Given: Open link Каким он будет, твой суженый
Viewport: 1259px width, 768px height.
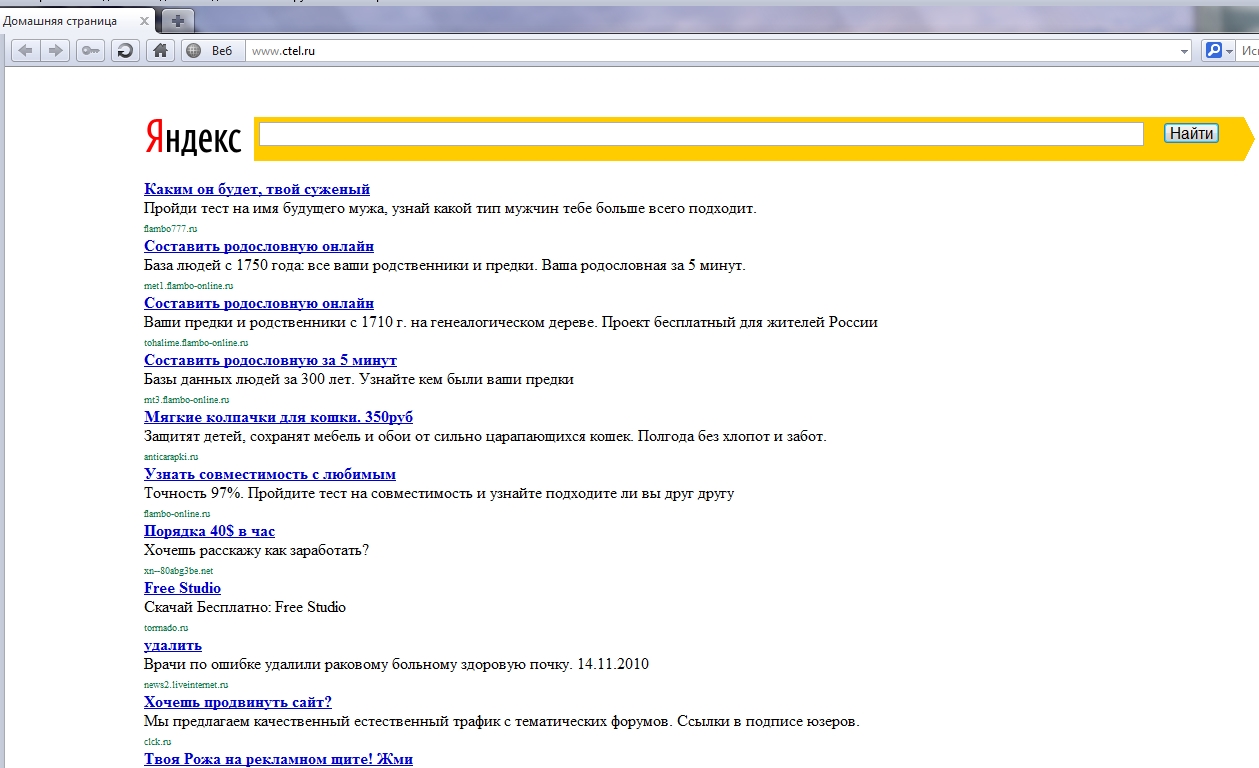Looking at the screenshot, I should tap(257, 189).
